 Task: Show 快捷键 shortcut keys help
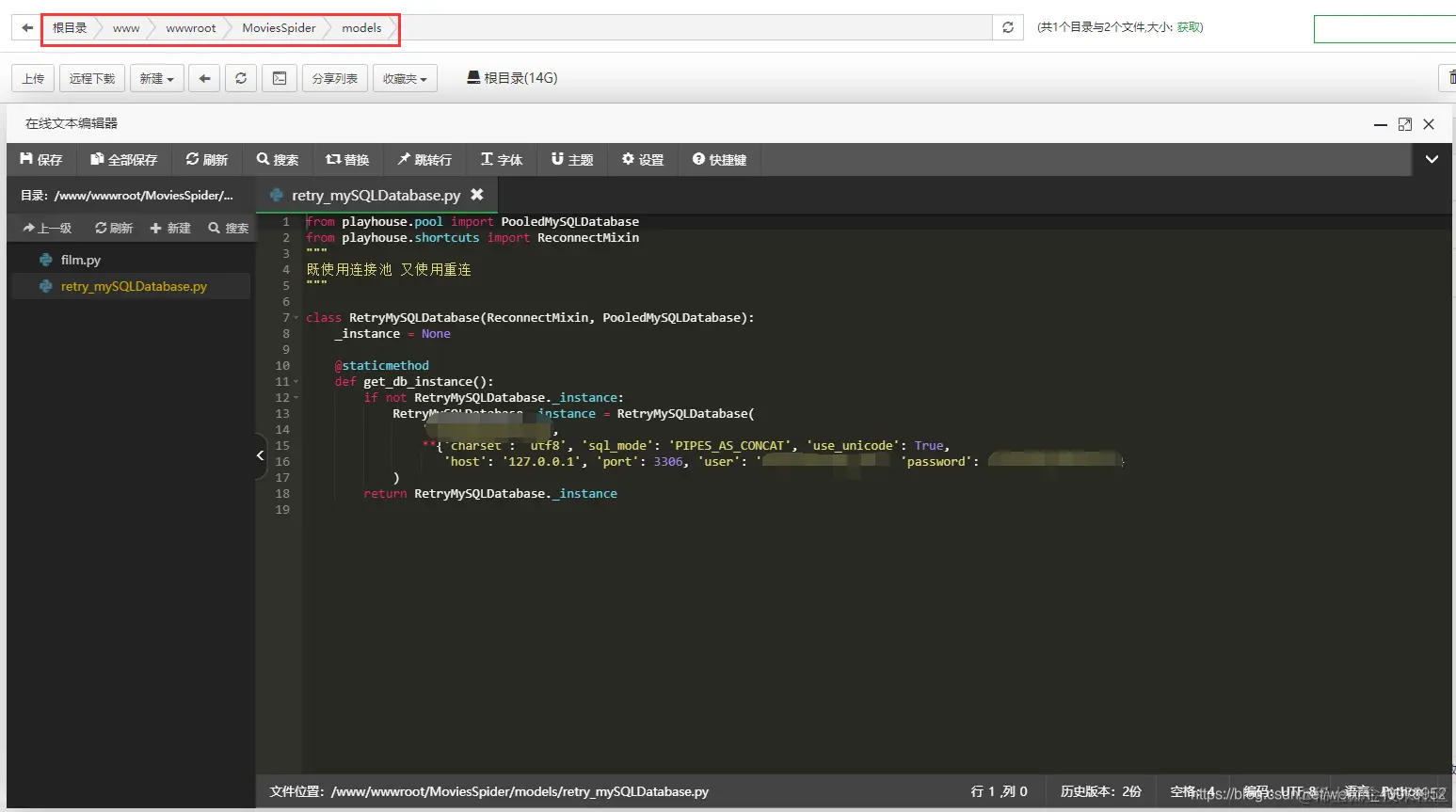click(x=720, y=160)
